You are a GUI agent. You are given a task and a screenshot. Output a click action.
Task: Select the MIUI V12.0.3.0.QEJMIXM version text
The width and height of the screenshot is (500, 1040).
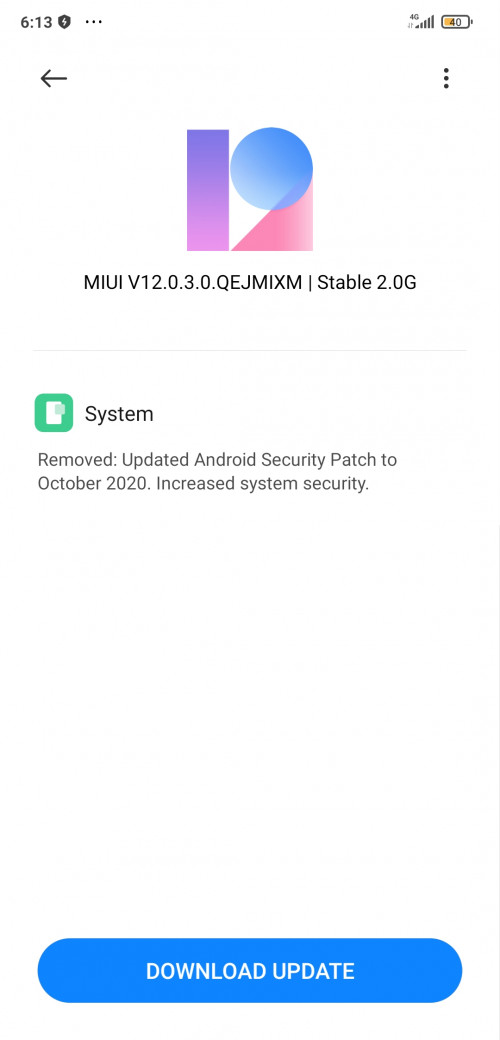[193, 283]
